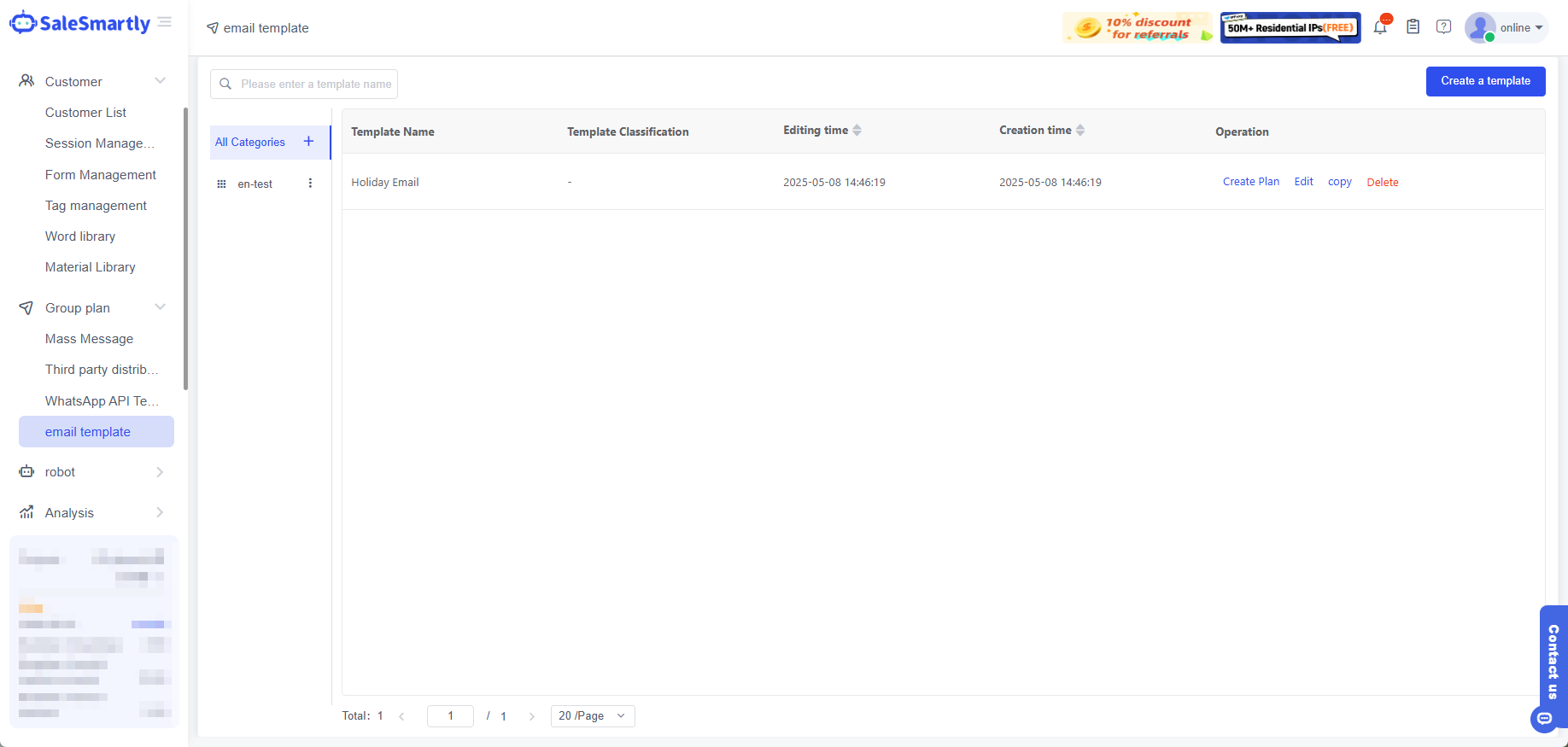This screenshot has width=1568, height=747.
Task: Open Mass Message in sidebar
Action: tap(90, 339)
